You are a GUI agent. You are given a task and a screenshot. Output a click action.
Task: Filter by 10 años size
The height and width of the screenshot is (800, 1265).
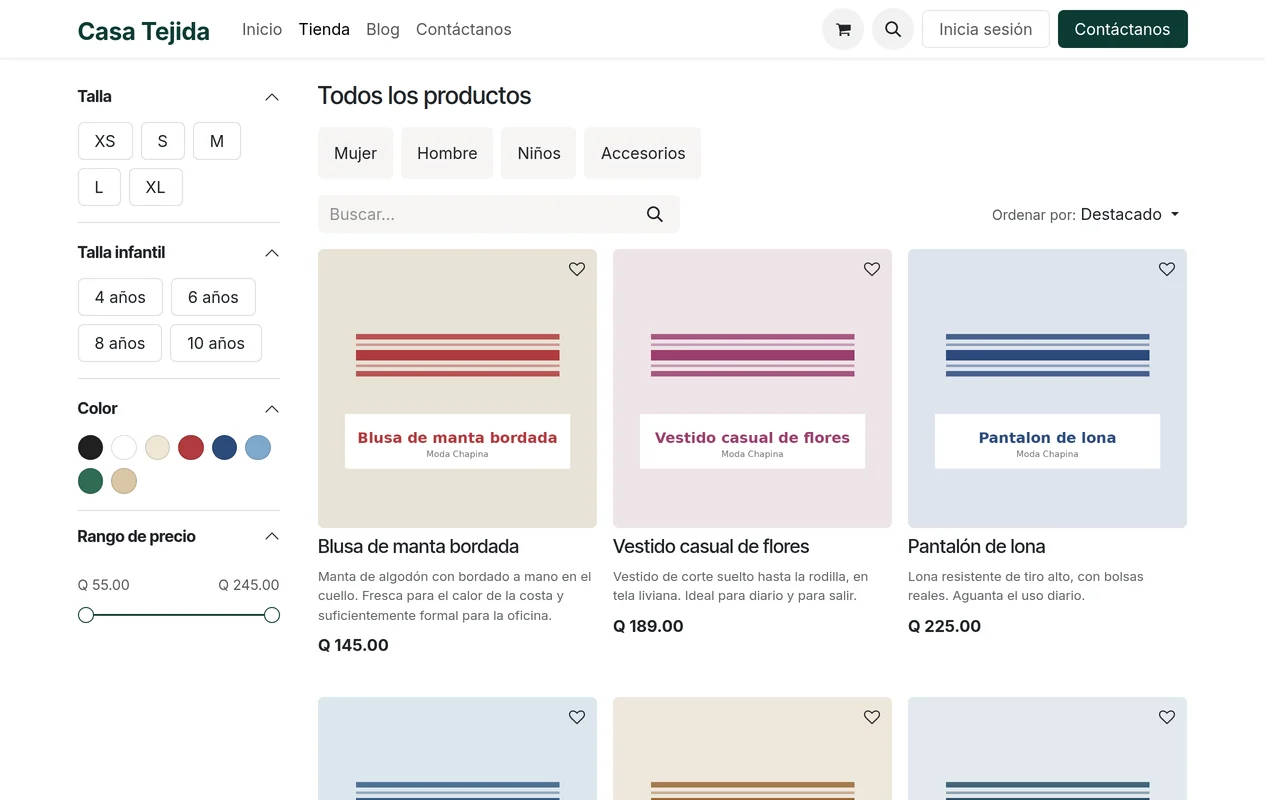point(216,343)
